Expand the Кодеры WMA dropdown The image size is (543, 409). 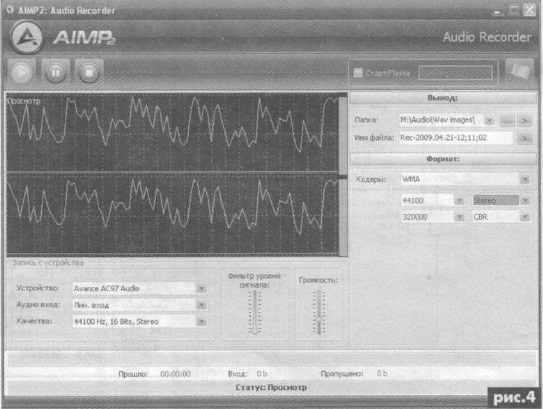click(525, 179)
